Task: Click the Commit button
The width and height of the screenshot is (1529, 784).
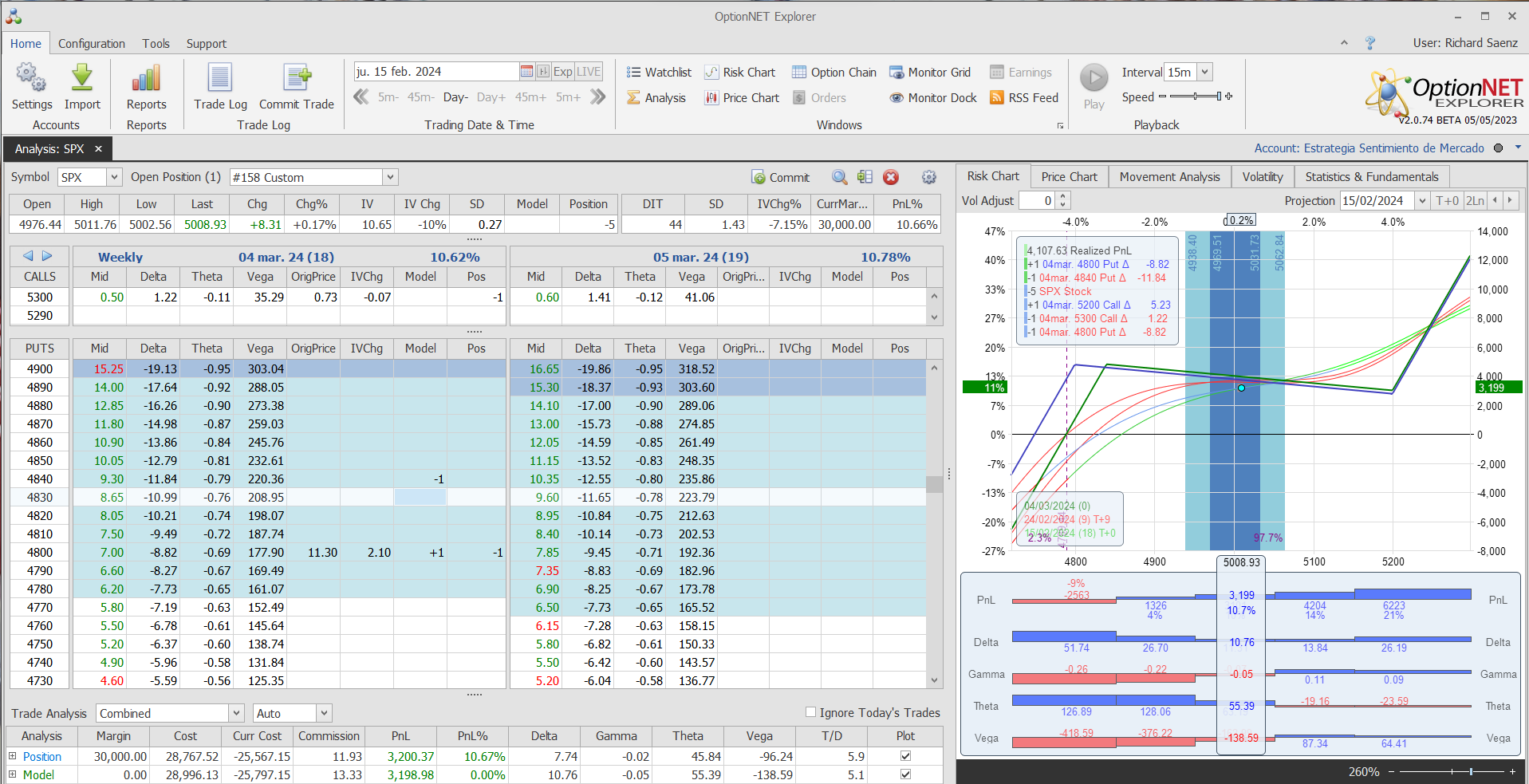Action: tap(780, 177)
